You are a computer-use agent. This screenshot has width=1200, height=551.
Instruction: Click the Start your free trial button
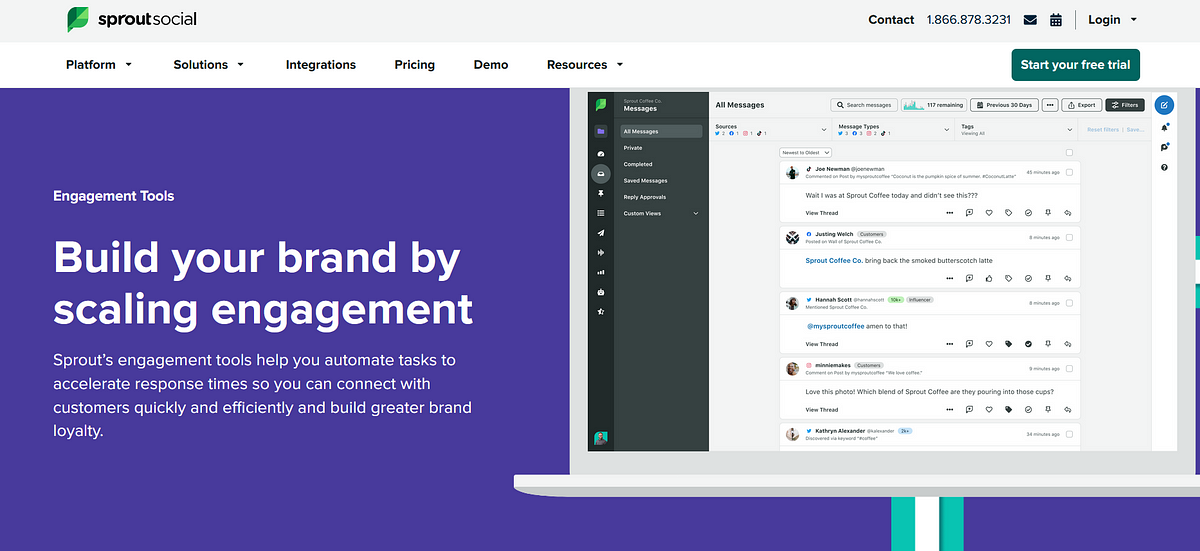1075,65
